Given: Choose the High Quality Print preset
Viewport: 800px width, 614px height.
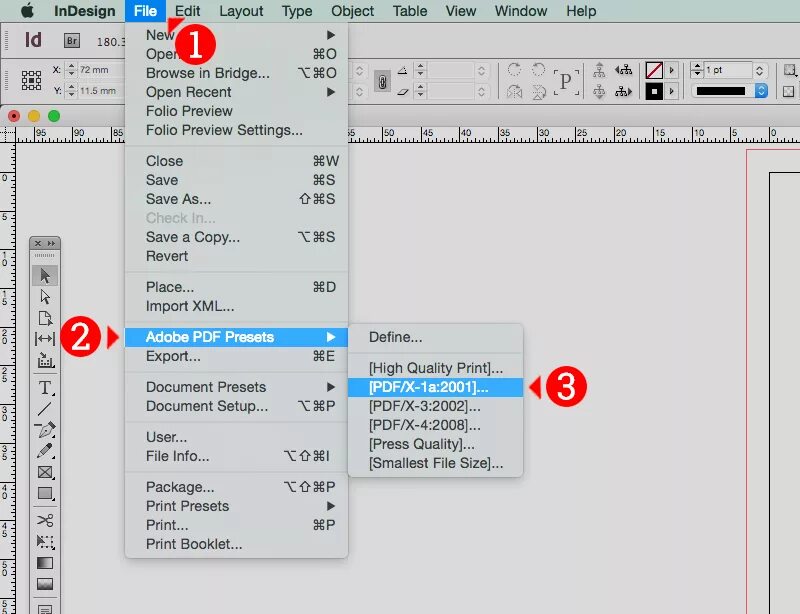Looking at the screenshot, I should pos(435,368).
